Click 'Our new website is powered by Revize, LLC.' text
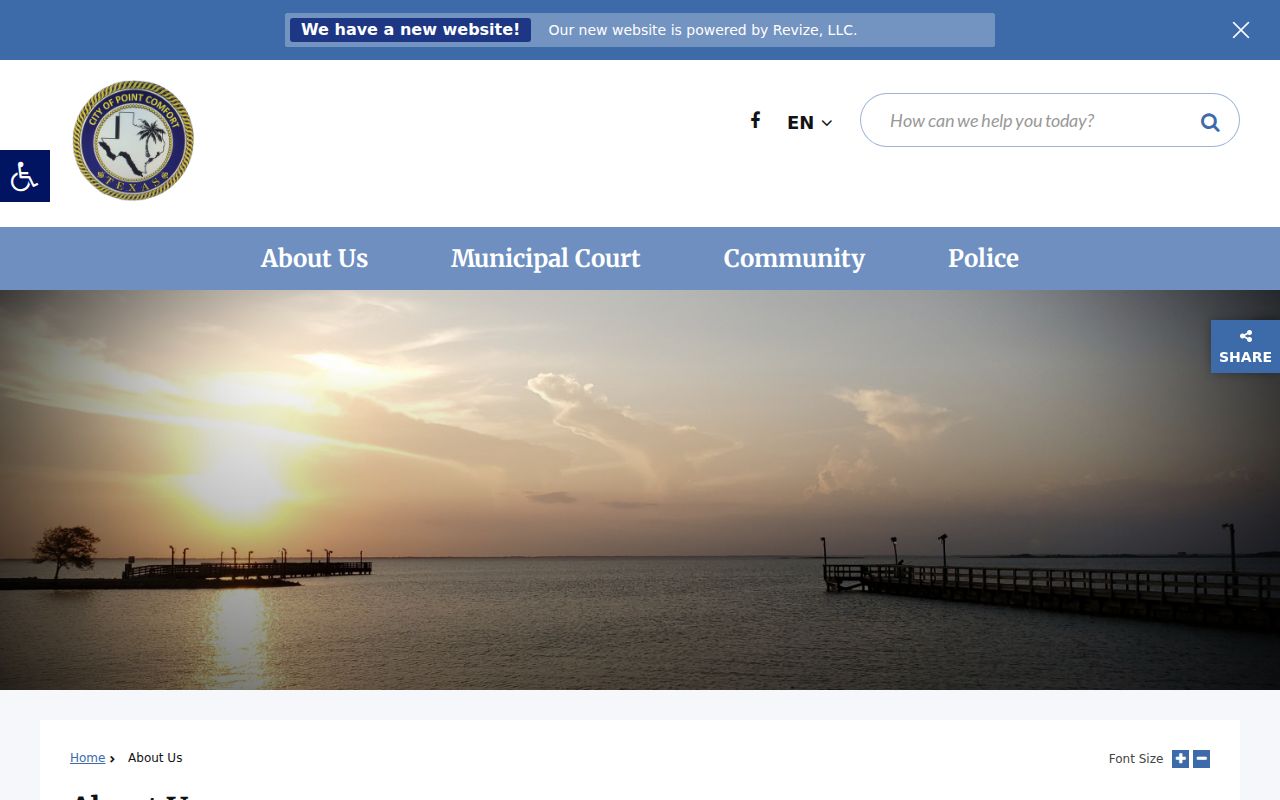The height and width of the screenshot is (800, 1280). pos(702,30)
